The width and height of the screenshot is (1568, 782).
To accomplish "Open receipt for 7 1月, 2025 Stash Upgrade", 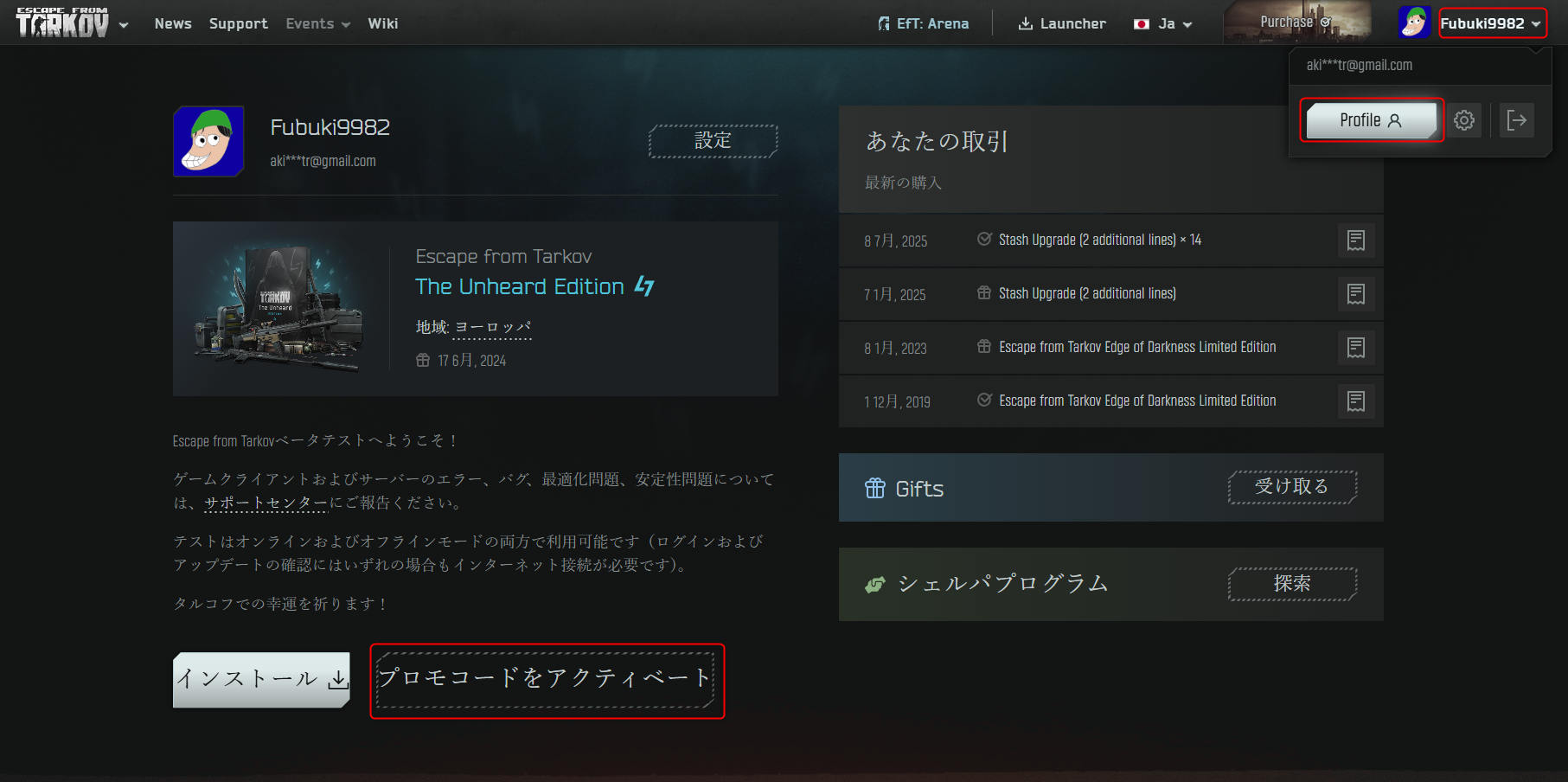I will coord(1355,294).
